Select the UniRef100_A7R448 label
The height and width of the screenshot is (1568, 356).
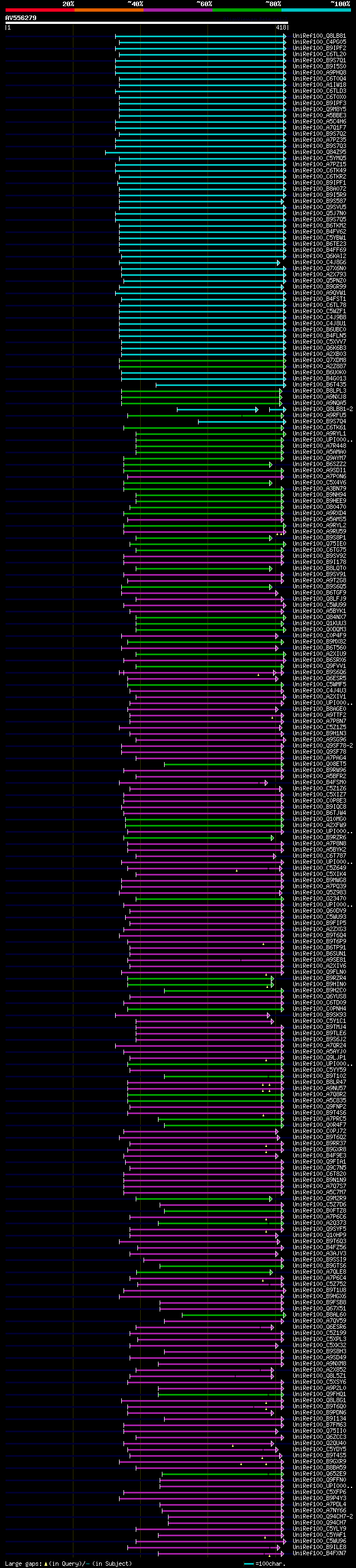[x=319, y=446]
